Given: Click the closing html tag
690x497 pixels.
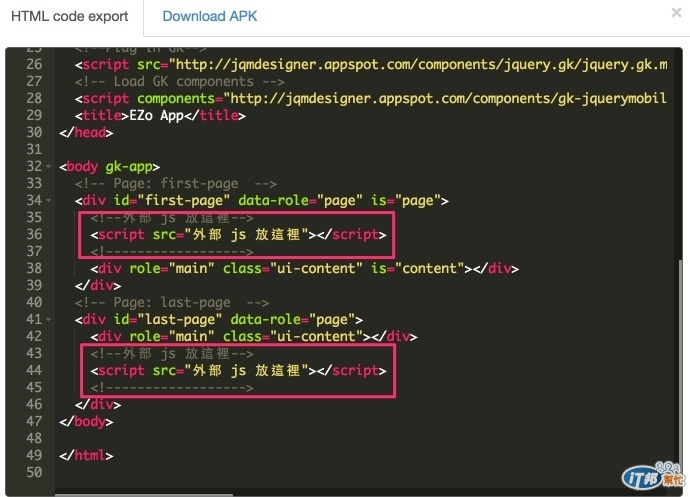Looking at the screenshot, I should [86, 455].
